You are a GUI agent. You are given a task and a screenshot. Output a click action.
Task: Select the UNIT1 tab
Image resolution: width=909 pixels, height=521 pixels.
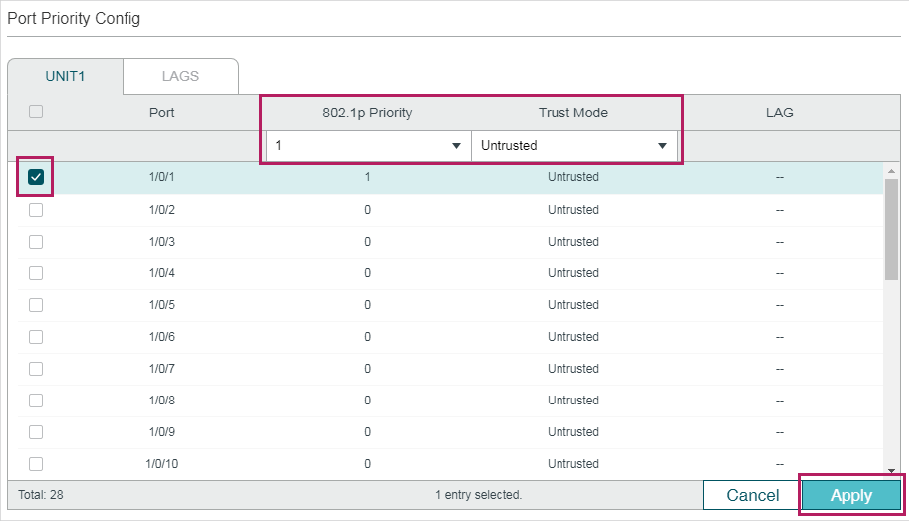66,76
